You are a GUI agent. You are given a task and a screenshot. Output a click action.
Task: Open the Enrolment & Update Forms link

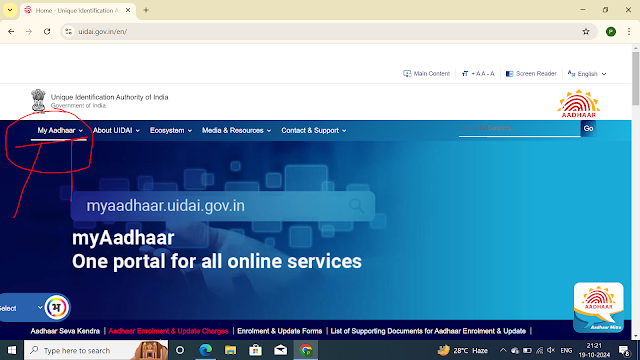280,331
